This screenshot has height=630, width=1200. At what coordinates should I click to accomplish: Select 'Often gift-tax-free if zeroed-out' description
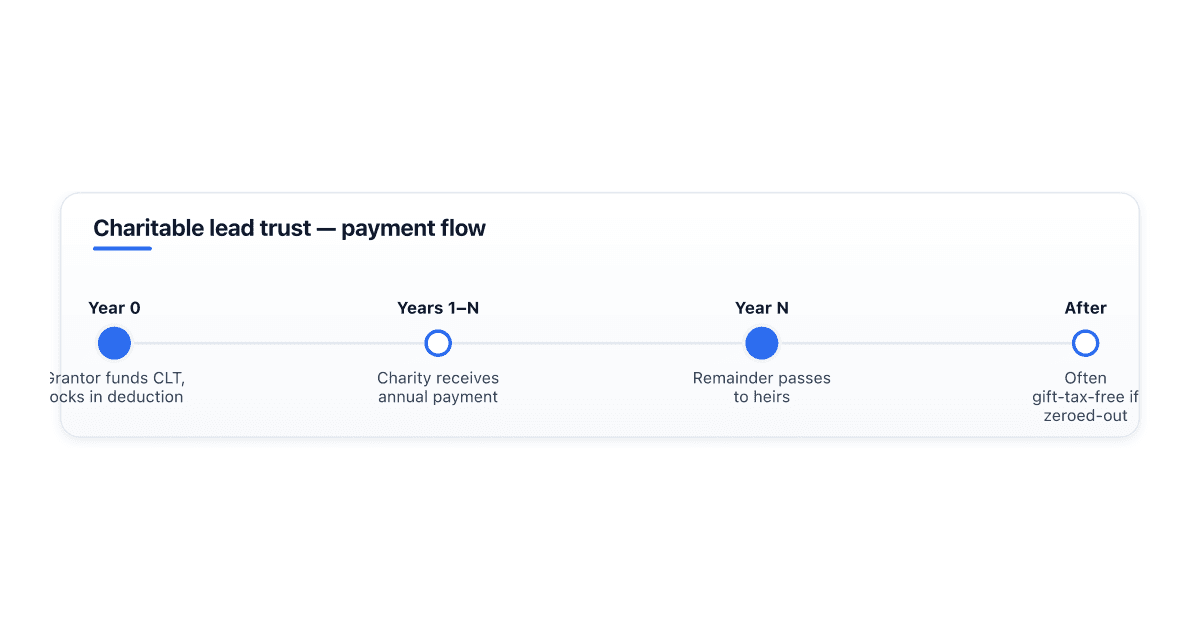1085,397
